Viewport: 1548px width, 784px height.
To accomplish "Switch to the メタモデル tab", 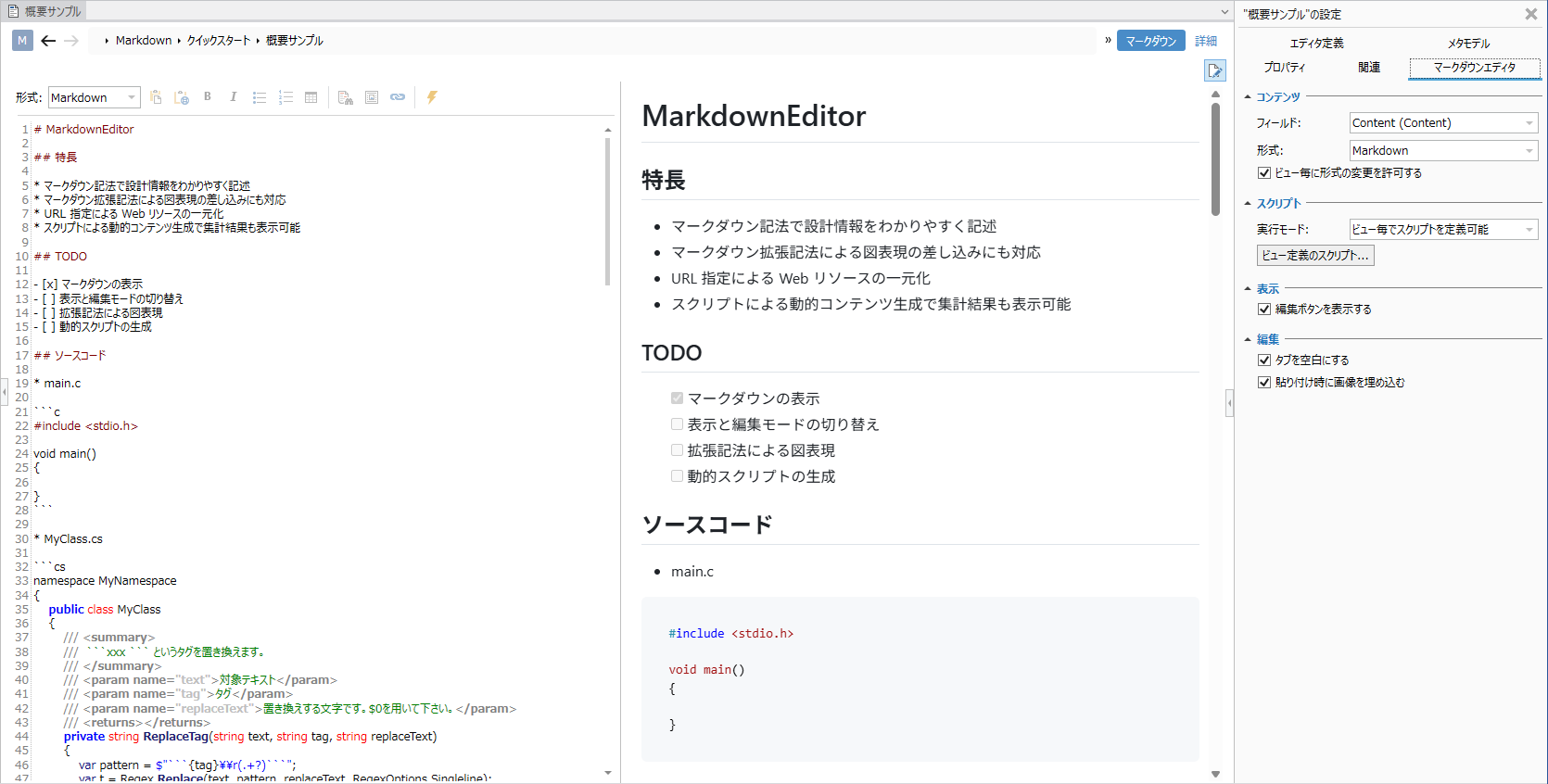I will point(1468,44).
